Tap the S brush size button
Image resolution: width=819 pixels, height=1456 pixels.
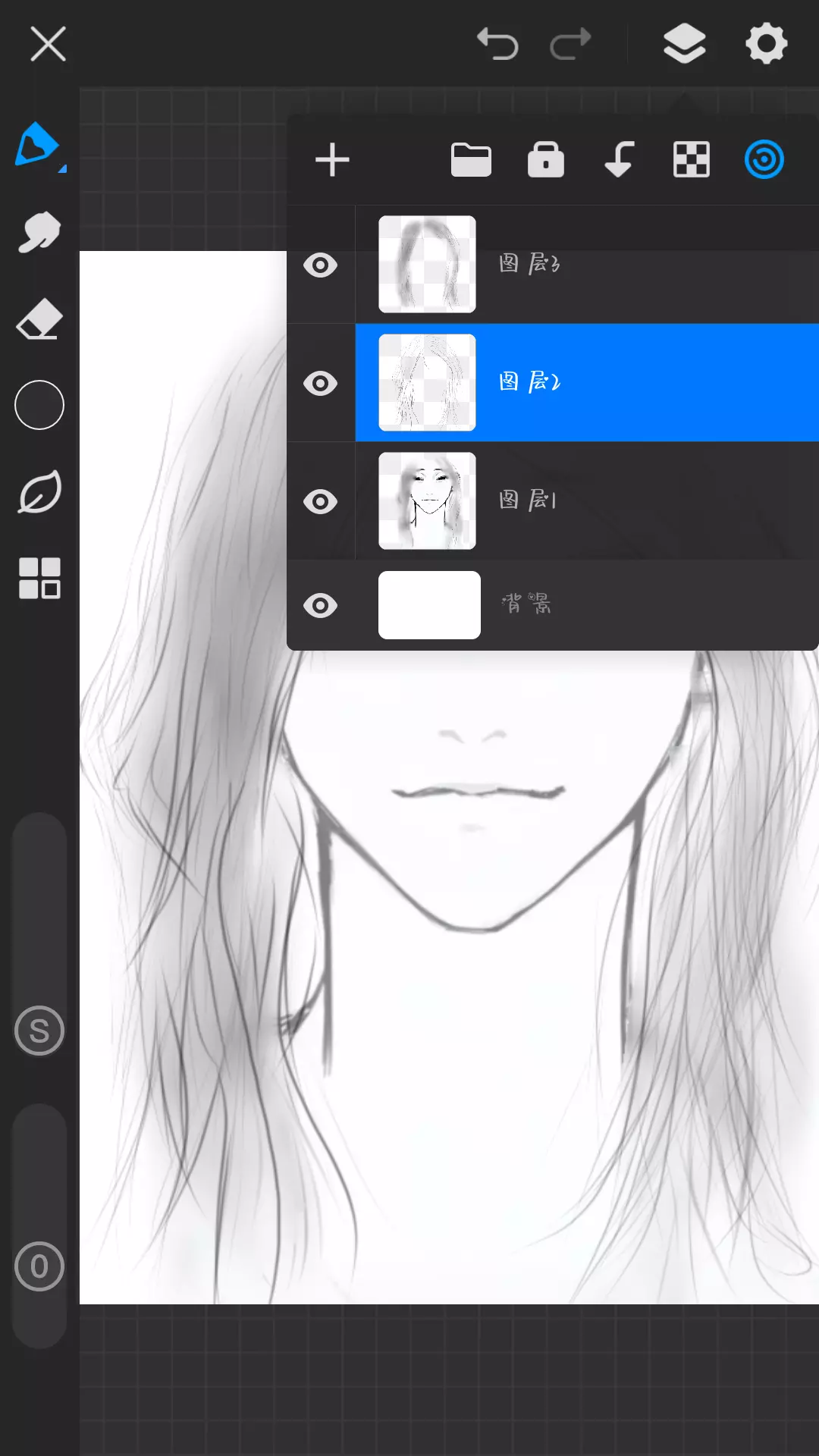[x=39, y=1031]
